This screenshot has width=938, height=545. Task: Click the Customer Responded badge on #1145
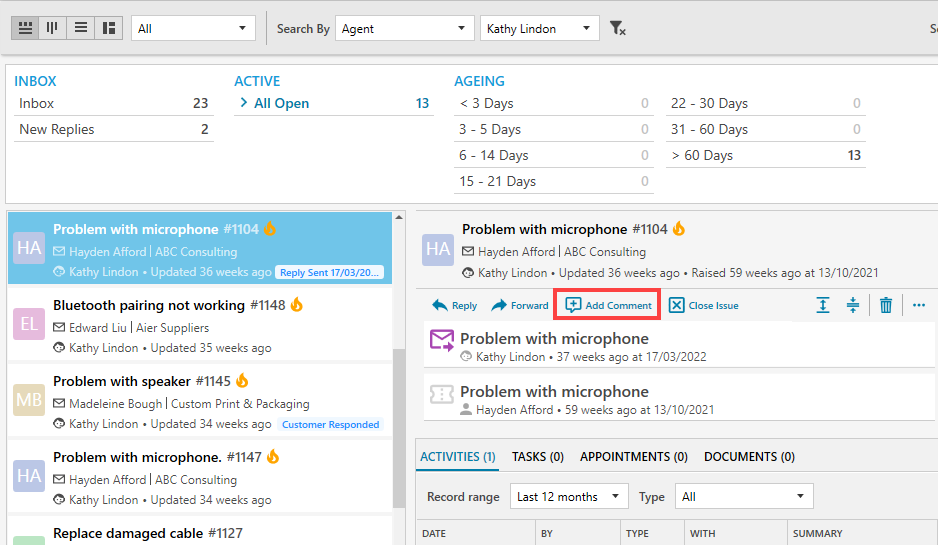click(x=330, y=425)
